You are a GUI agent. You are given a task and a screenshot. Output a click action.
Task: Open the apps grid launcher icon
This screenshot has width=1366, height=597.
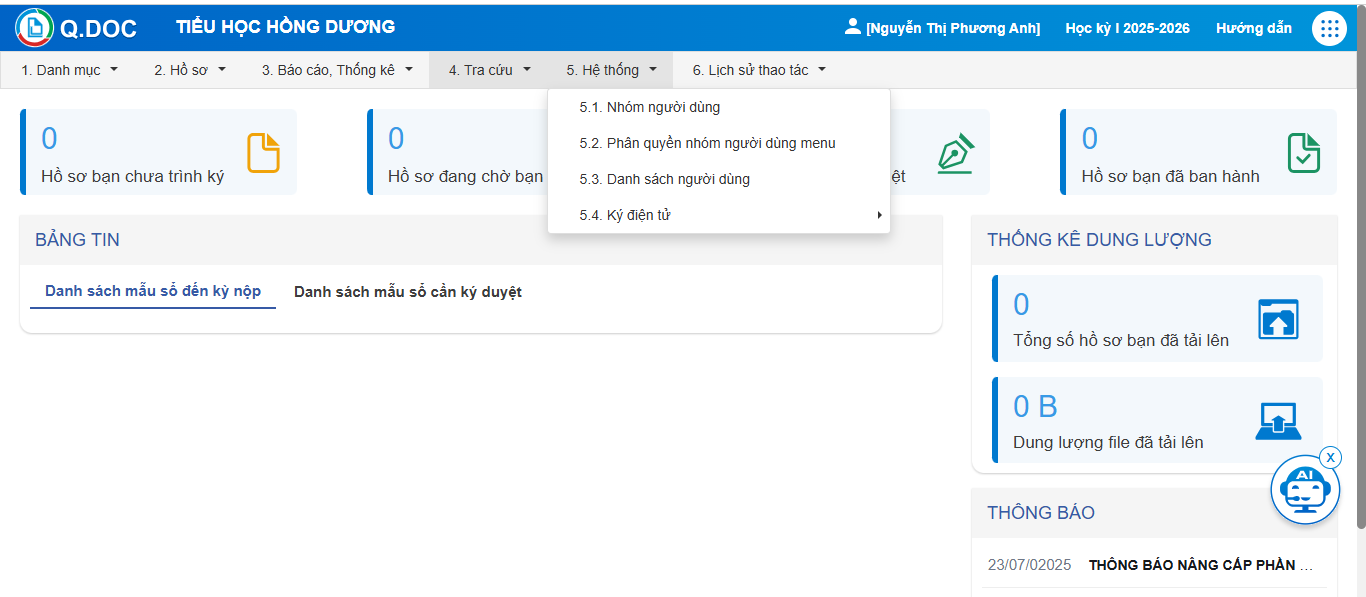point(1329,28)
